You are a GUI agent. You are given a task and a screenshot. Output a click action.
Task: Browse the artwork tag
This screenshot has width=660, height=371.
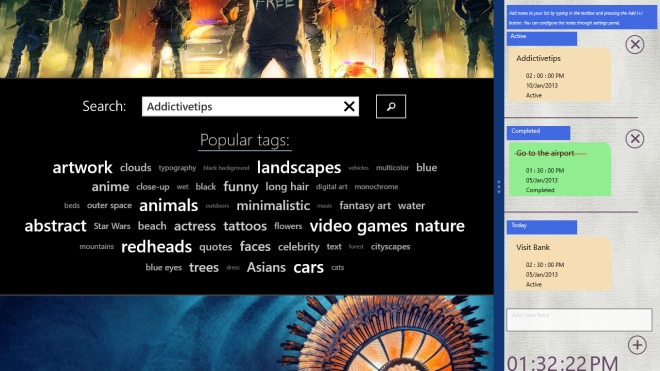[82, 168]
